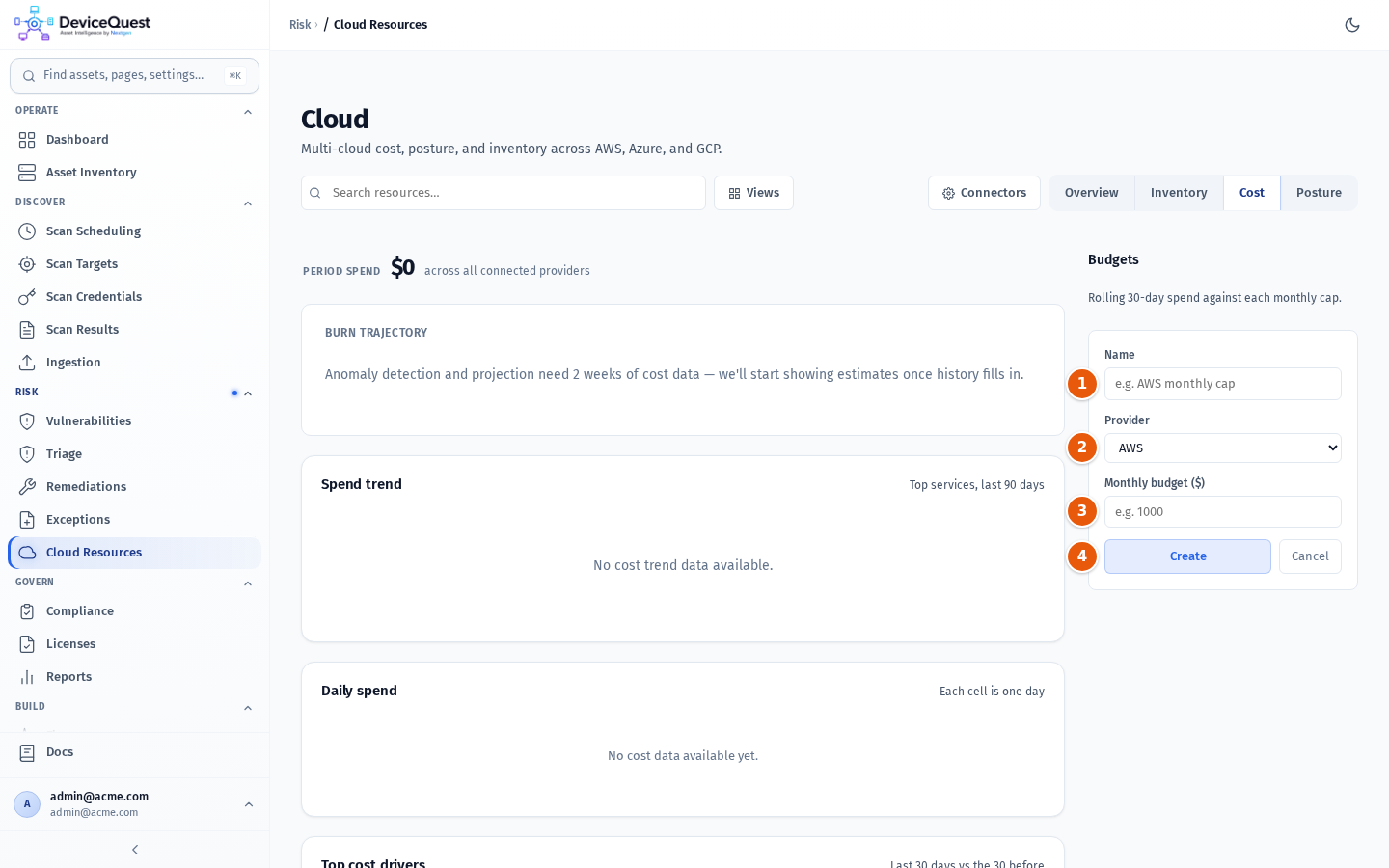Click the Licenses file icon

pos(27,644)
